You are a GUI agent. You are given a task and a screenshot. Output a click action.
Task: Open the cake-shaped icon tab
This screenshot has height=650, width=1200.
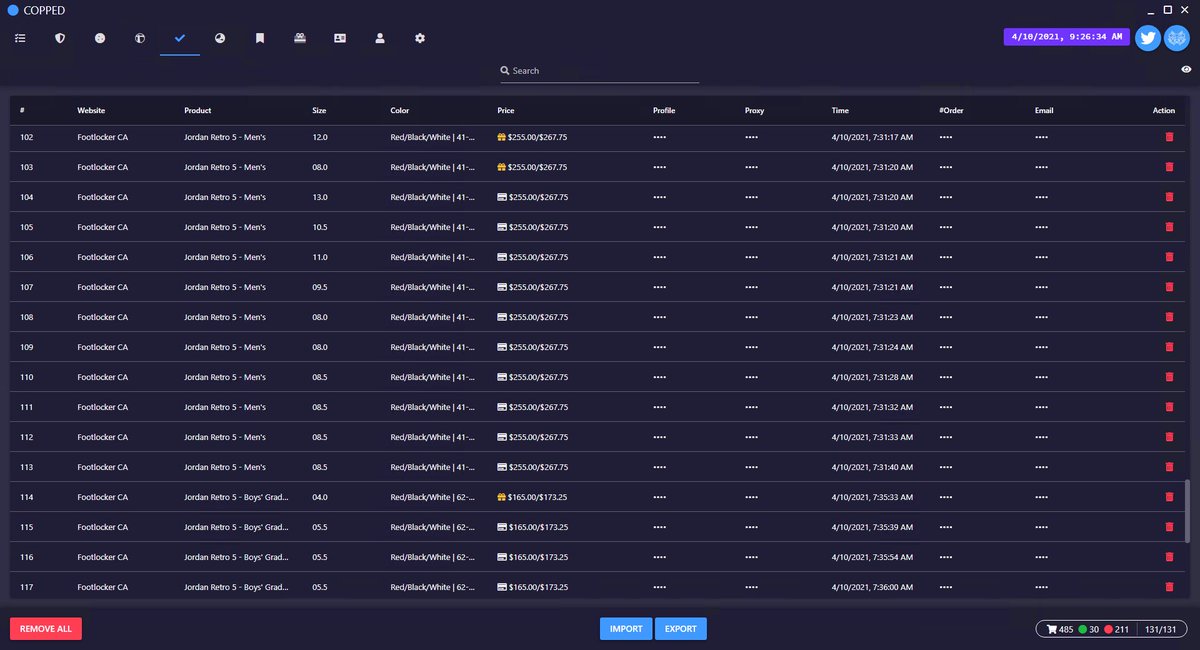(300, 38)
